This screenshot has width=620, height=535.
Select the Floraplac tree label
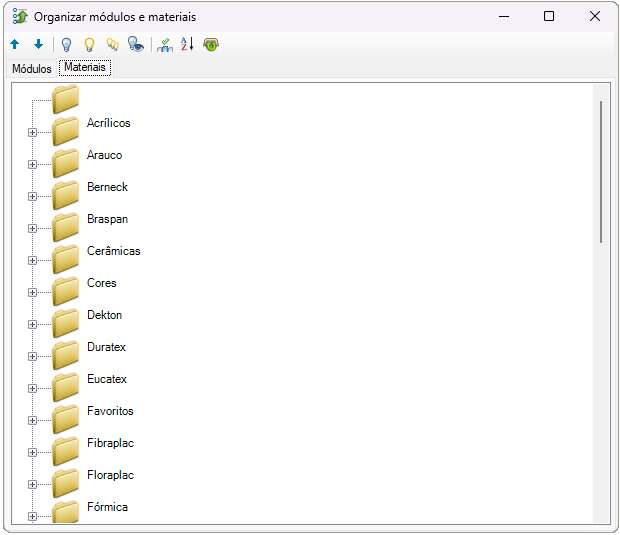tap(110, 475)
